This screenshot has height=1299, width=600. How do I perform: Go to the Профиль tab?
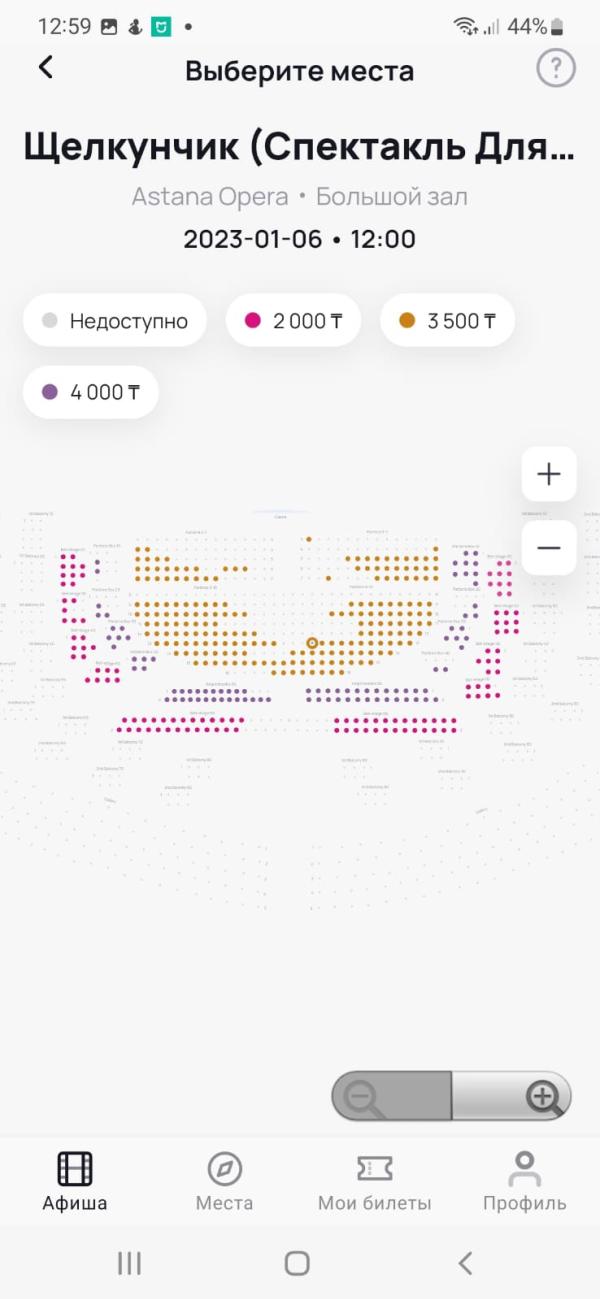[x=524, y=1180]
